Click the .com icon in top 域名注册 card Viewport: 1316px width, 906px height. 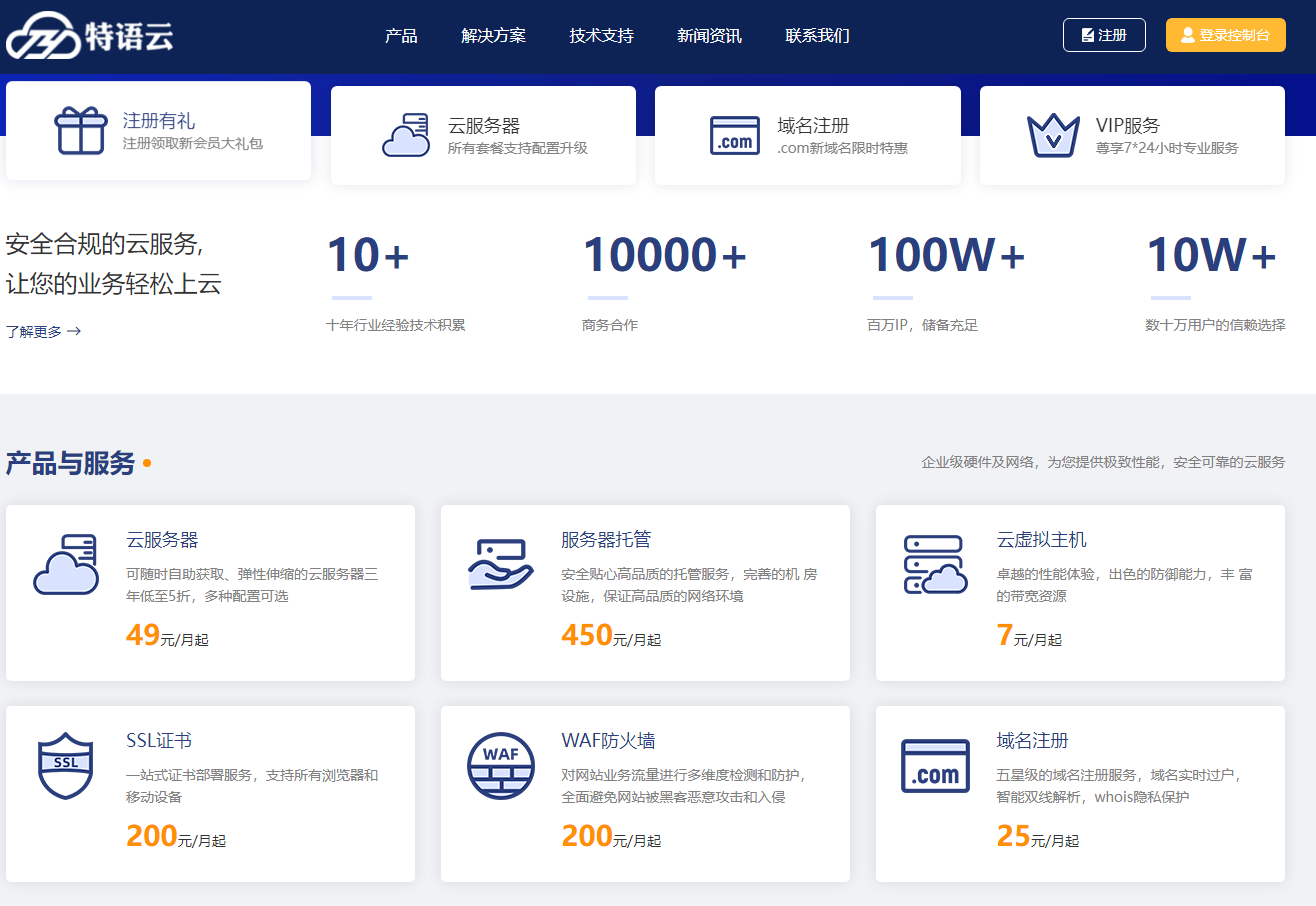735,135
